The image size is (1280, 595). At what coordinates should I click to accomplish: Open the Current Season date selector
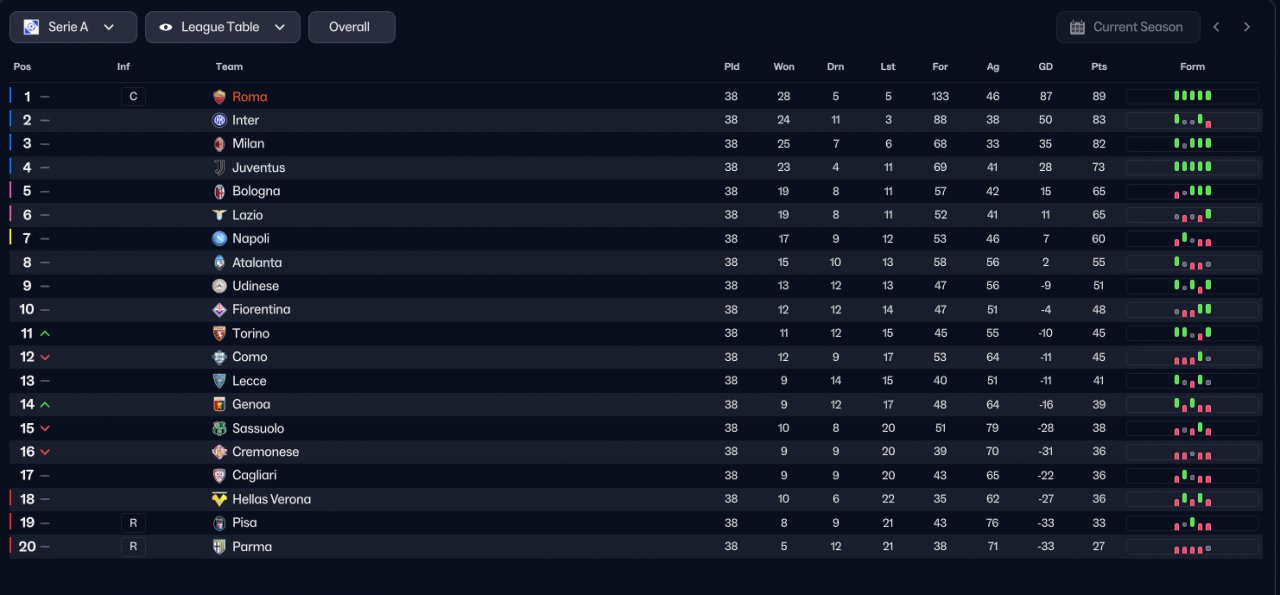(x=1127, y=27)
